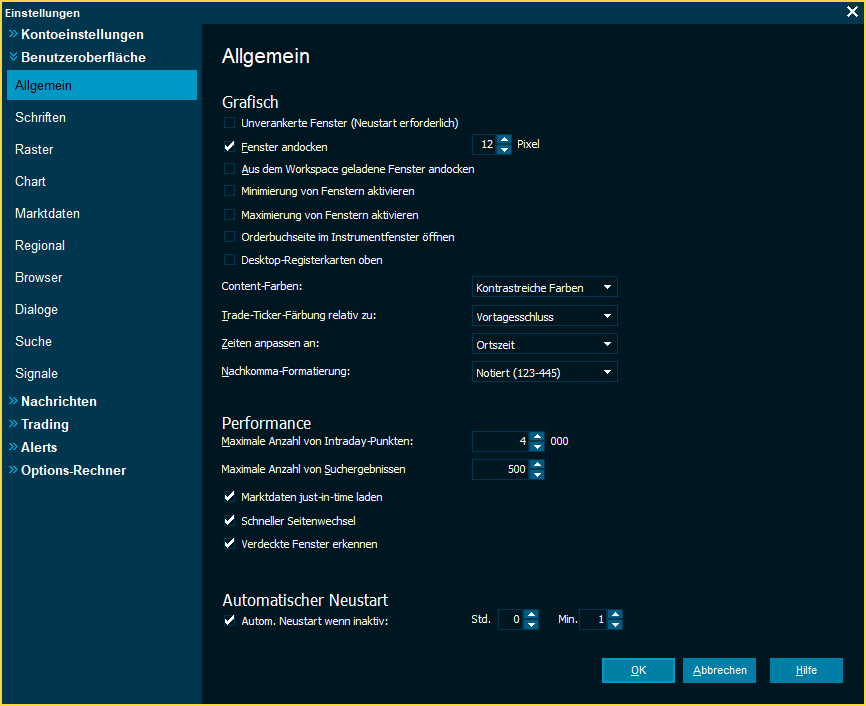Open the Marktdaten settings page

pos(47,214)
